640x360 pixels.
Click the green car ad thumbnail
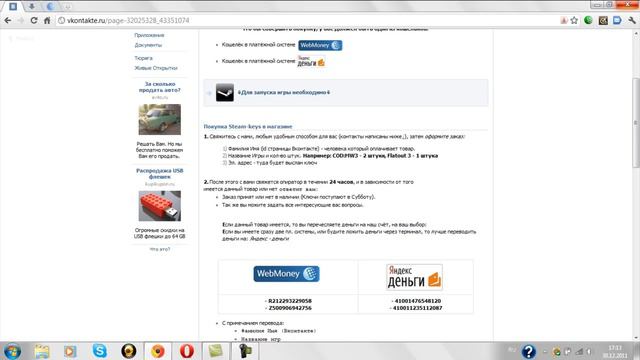click(x=160, y=119)
